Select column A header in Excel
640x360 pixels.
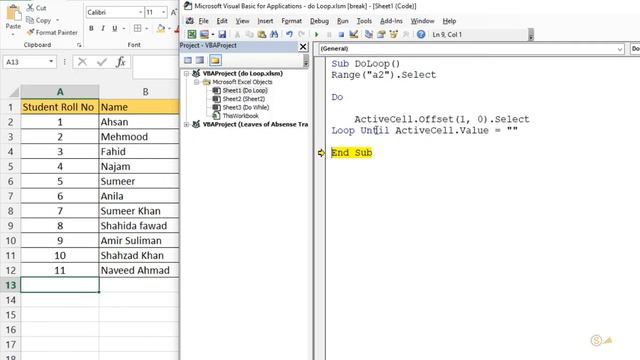60,92
